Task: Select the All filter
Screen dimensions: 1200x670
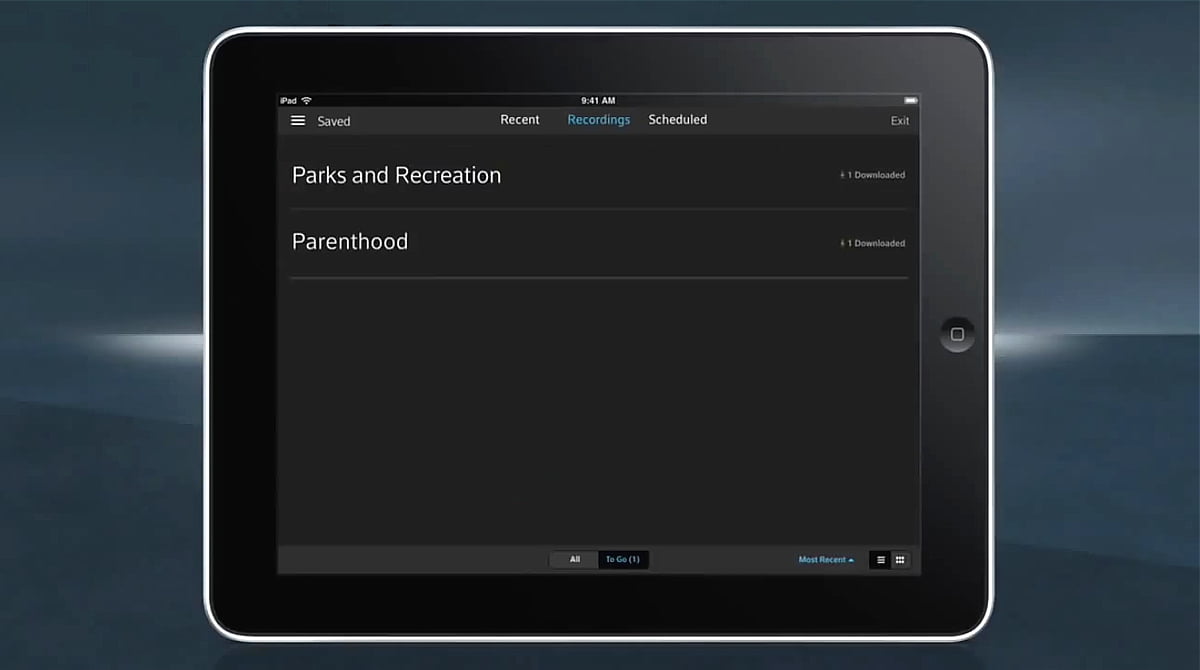Action: tap(574, 559)
